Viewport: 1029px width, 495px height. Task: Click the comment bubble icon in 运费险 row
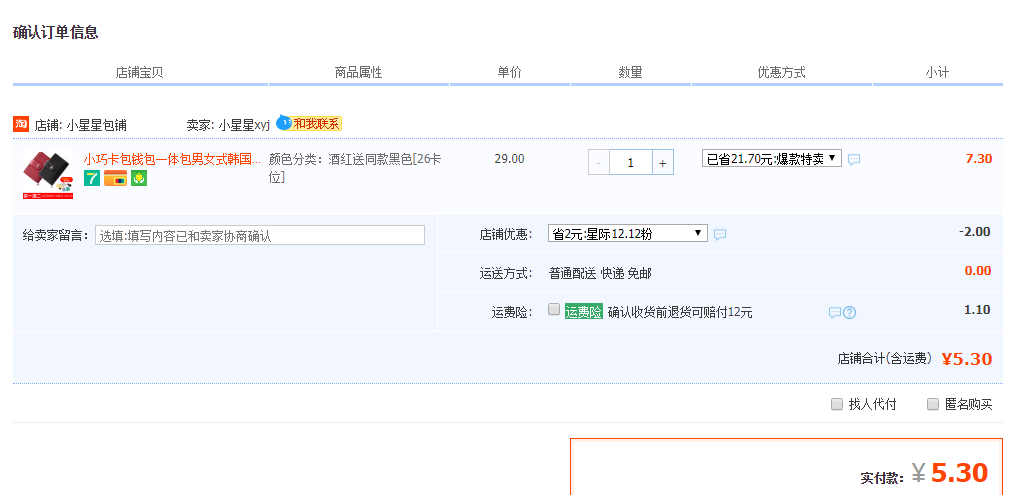pos(835,312)
